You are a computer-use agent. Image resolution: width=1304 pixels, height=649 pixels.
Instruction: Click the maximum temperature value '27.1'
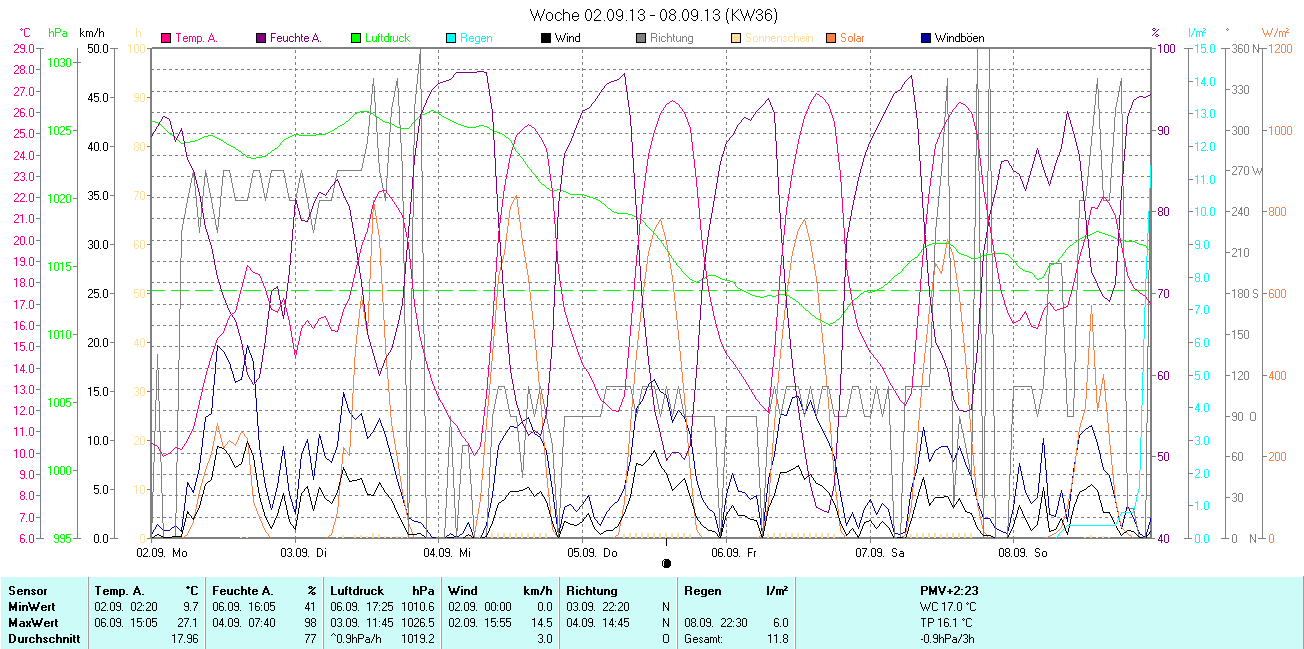pyautogui.click(x=189, y=622)
